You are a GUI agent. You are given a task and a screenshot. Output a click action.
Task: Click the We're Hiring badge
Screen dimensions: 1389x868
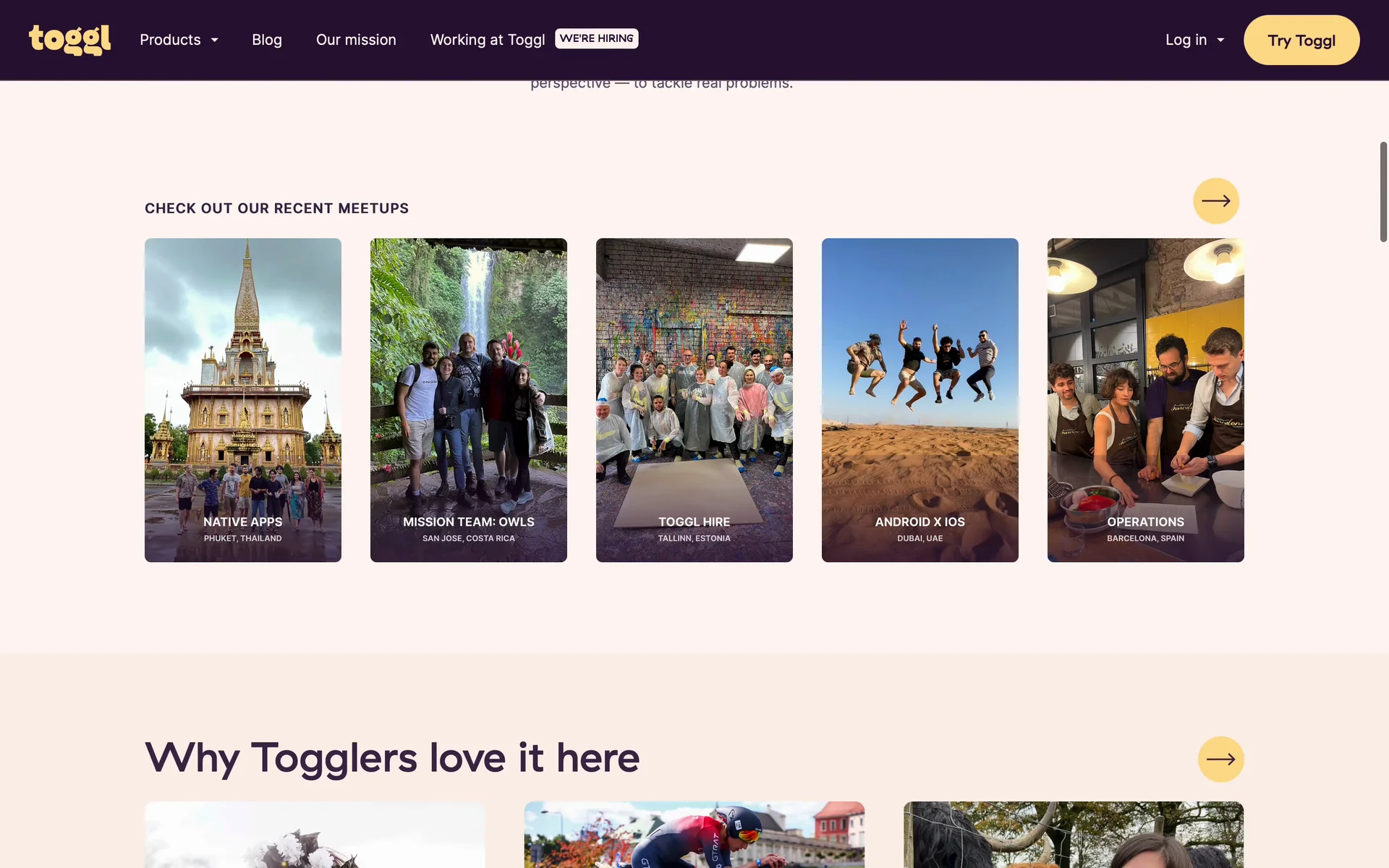pyautogui.click(x=596, y=38)
